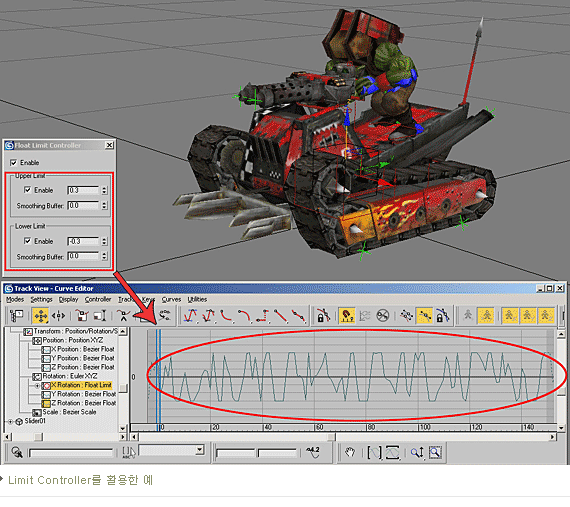Expand the X Rotation : Float Limit track
This screenshot has width=570, height=507.
(x=37, y=385)
